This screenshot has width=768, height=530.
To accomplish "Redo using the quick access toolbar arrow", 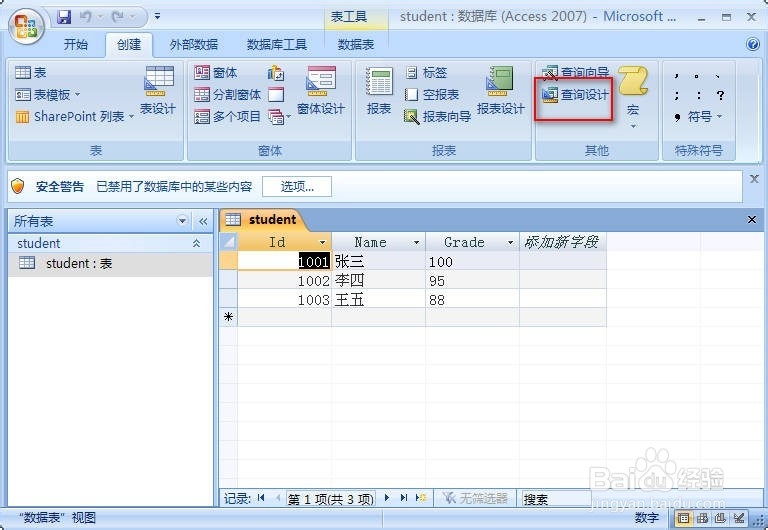I will point(118,17).
